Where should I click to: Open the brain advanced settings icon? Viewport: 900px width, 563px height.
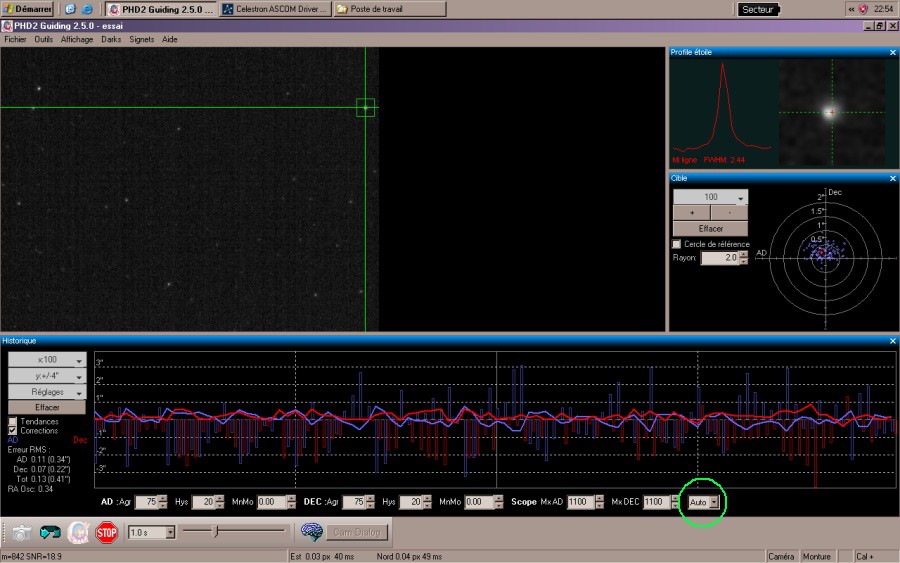[312, 532]
